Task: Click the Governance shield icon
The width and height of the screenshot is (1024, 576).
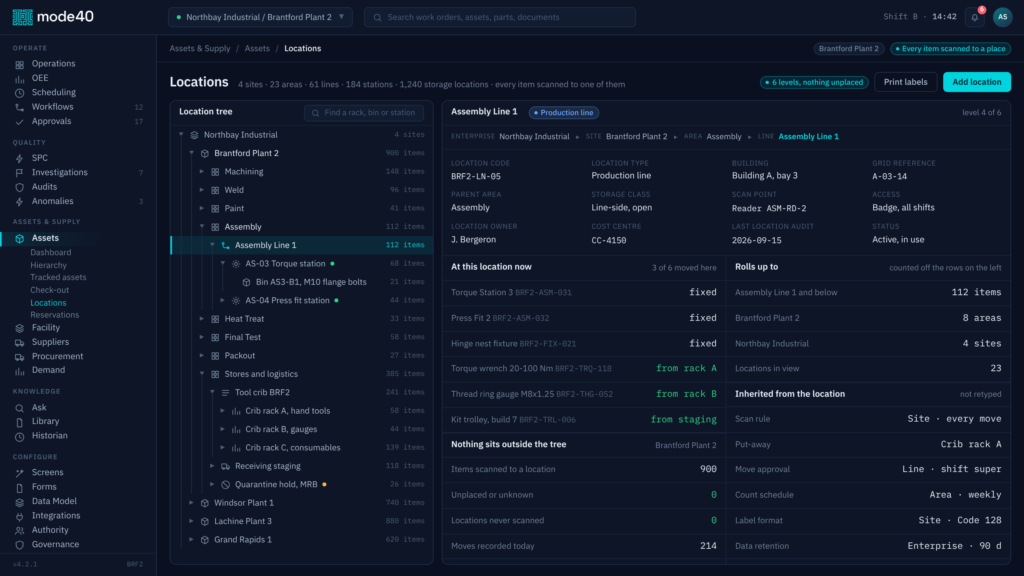Action: click(x=20, y=545)
